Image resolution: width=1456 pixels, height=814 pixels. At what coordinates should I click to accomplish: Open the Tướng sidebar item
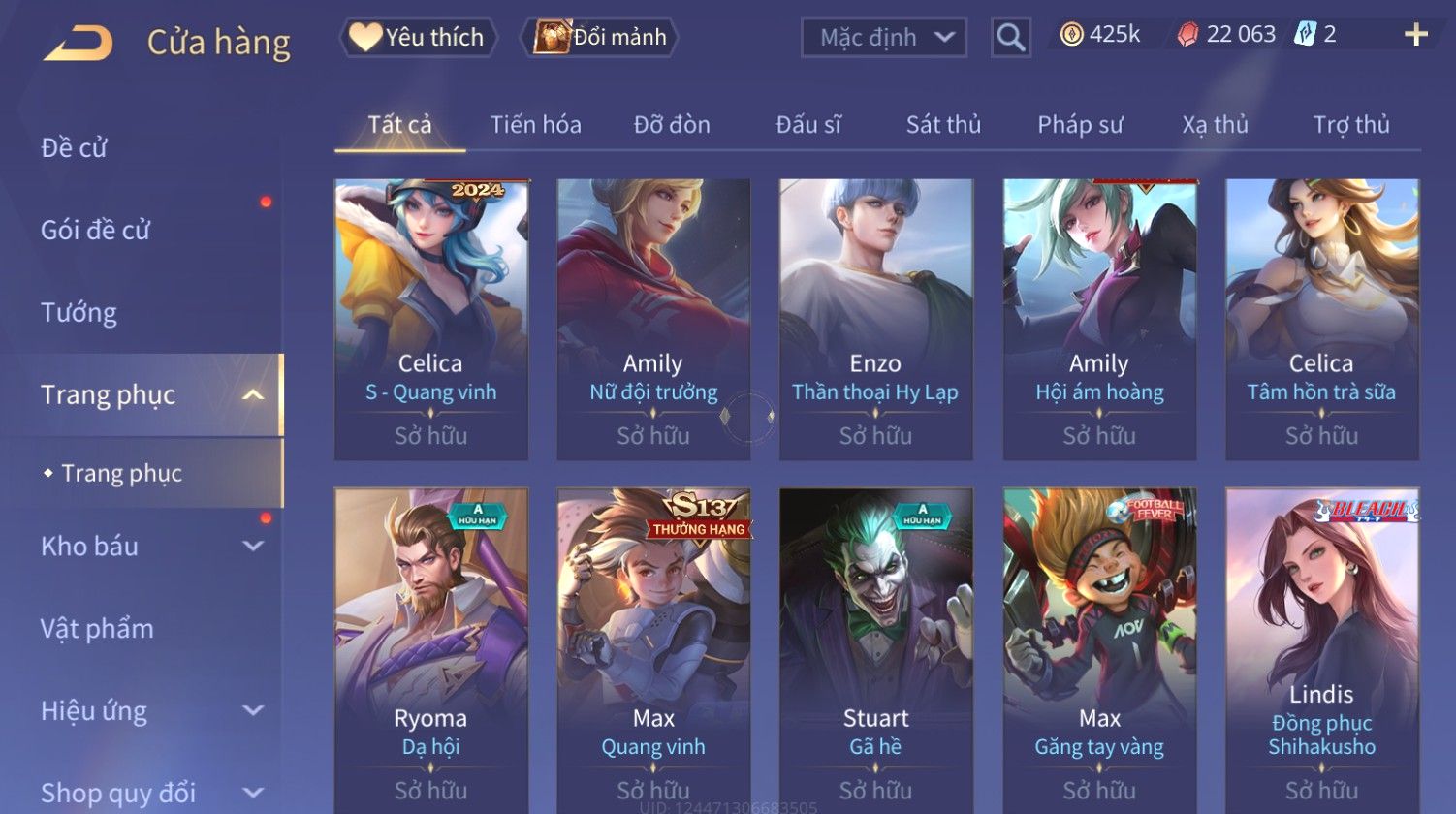click(79, 313)
